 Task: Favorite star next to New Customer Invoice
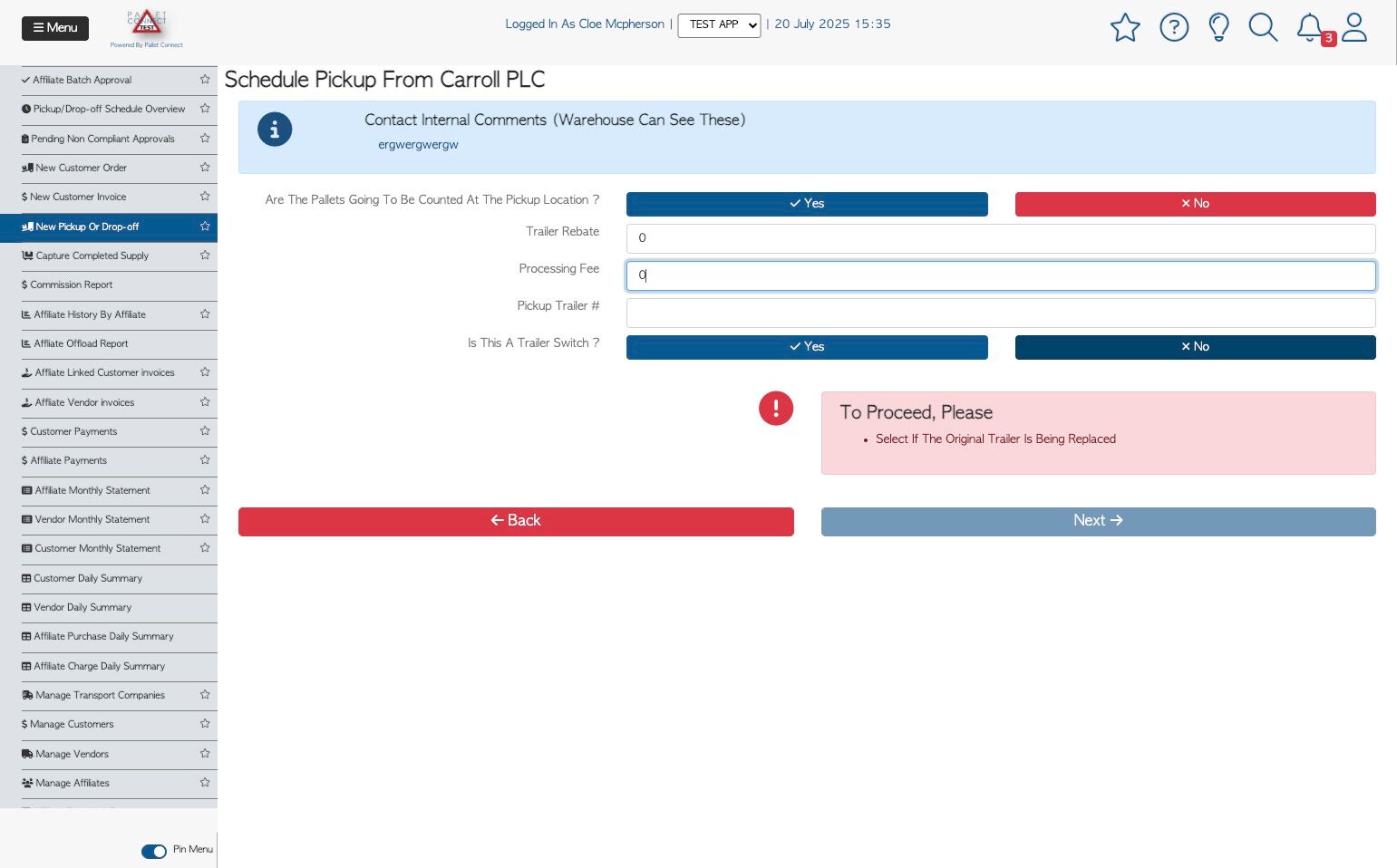point(205,196)
